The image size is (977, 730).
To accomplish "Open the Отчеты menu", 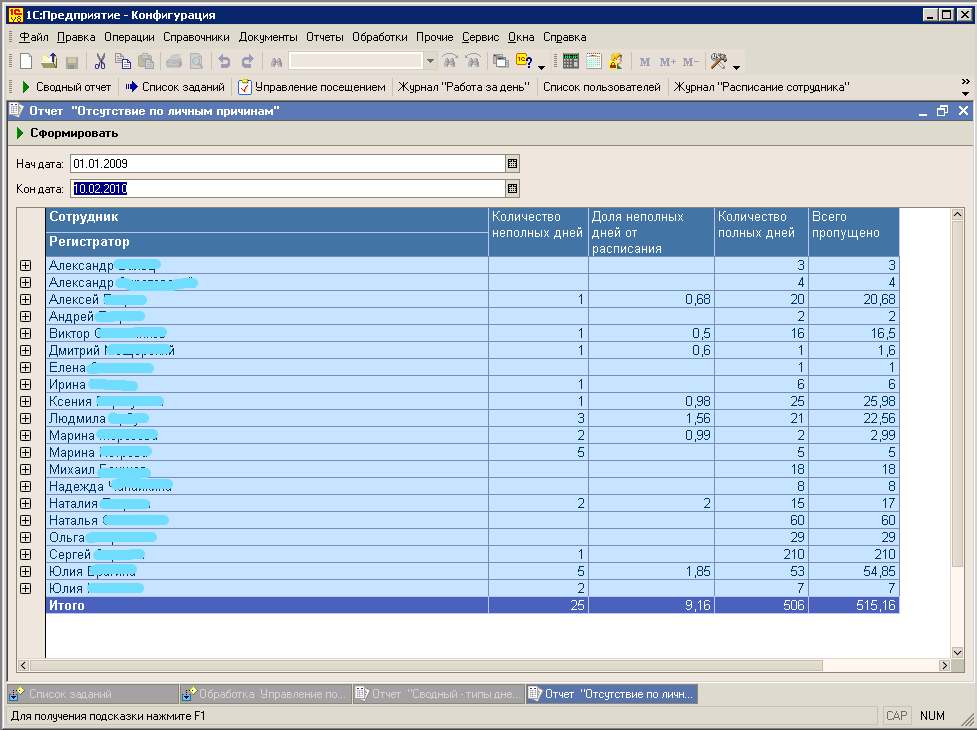I will pyautogui.click(x=325, y=37).
